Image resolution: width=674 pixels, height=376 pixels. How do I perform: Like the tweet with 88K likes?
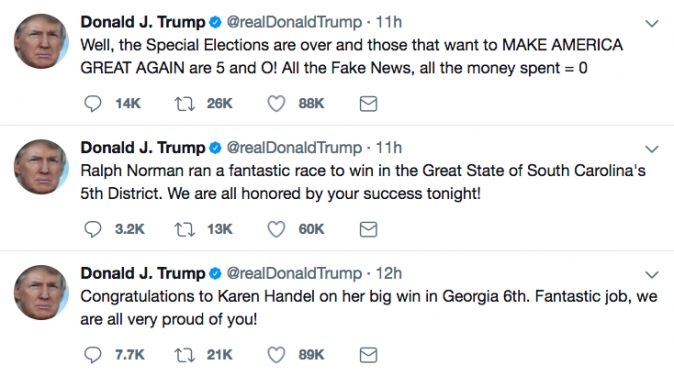(276, 104)
